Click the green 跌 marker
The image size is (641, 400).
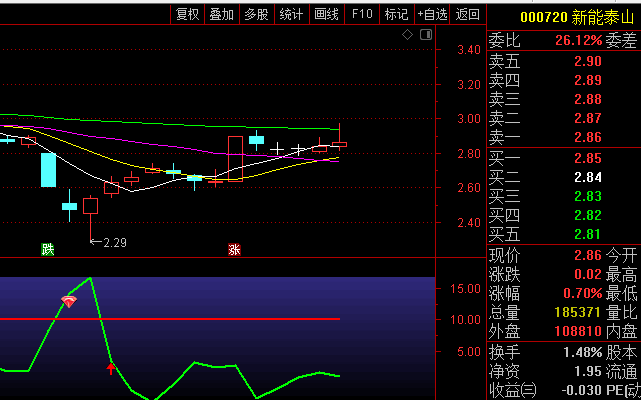click(x=47, y=249)
